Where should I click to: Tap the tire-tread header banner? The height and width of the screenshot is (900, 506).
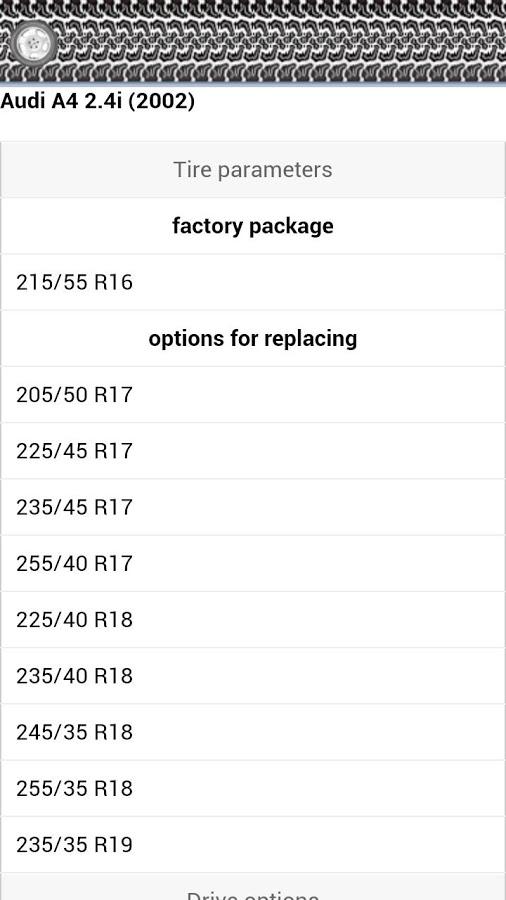click(x=253, y=42)
